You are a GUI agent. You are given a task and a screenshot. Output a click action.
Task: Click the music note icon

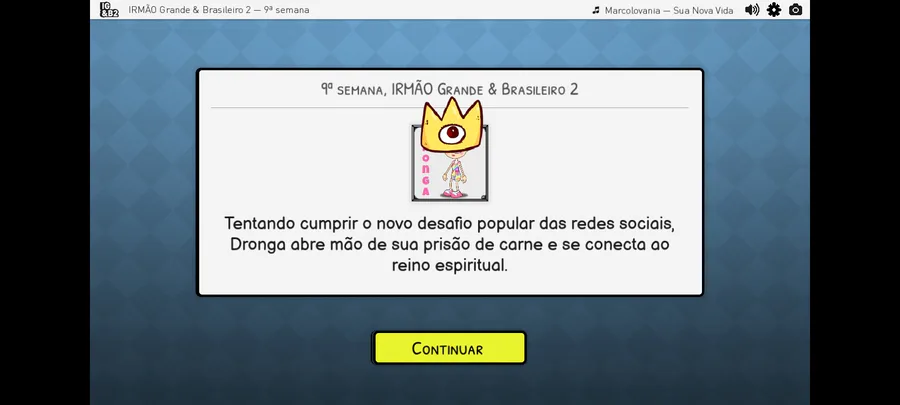[596, 10]
